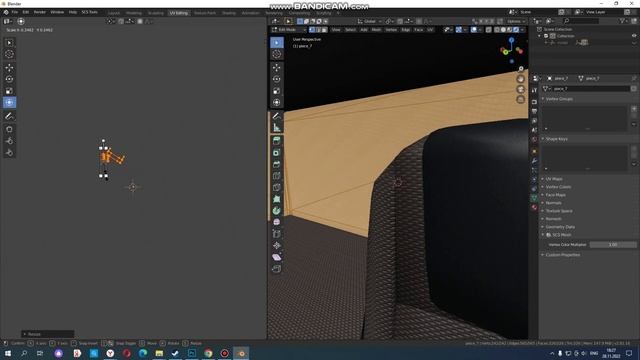The width and height of the screenshot is (640, 360).
Task: Select the 3D viewport Scale tool
Action: (277, 91)
